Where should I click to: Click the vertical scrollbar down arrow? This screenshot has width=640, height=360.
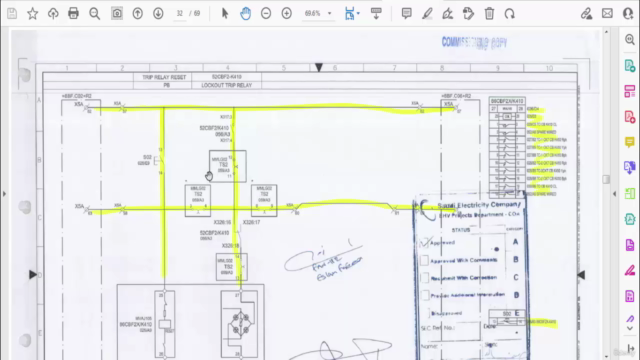coord(606,356)
